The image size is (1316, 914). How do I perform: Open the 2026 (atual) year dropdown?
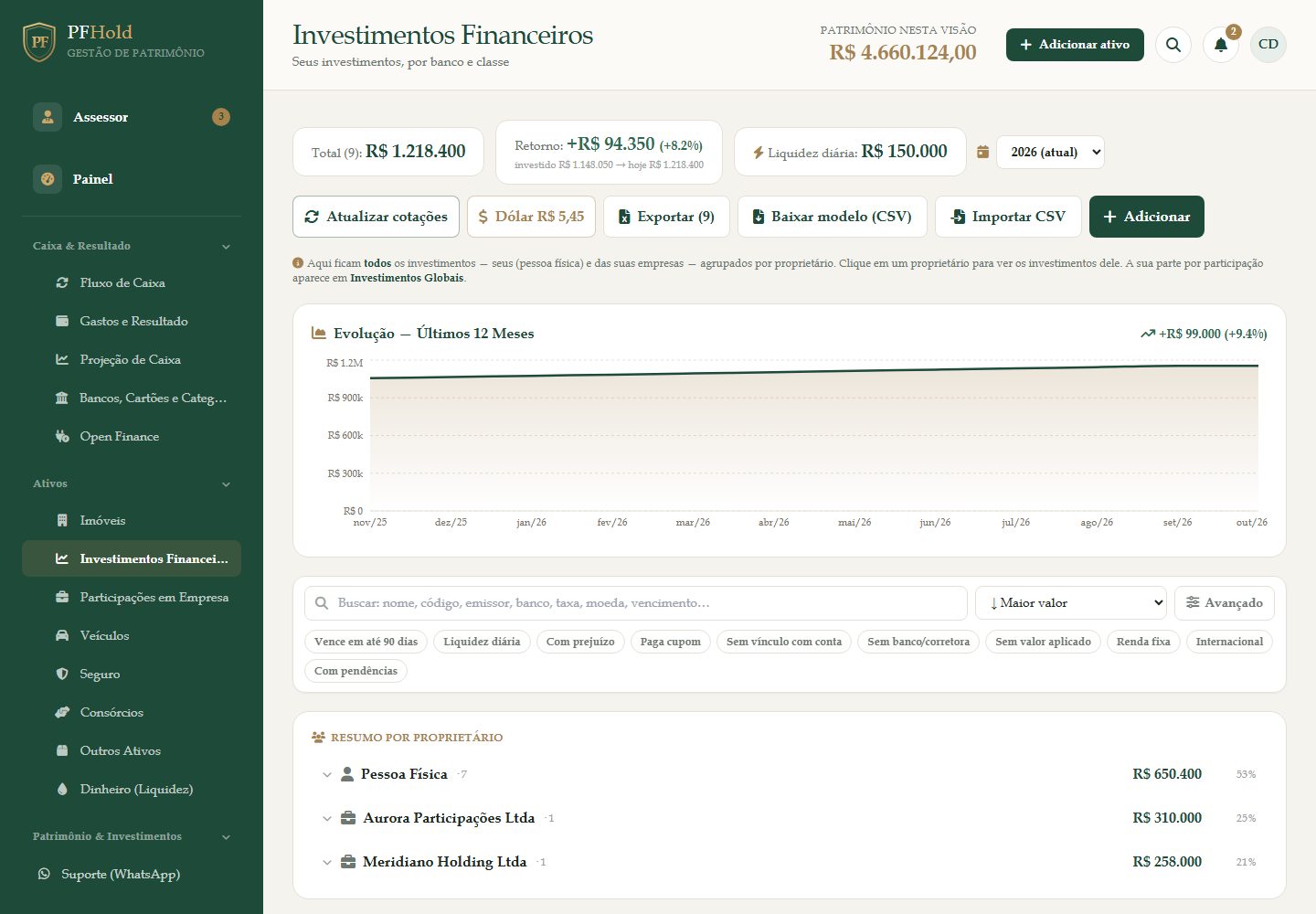tap(1050, 152)
